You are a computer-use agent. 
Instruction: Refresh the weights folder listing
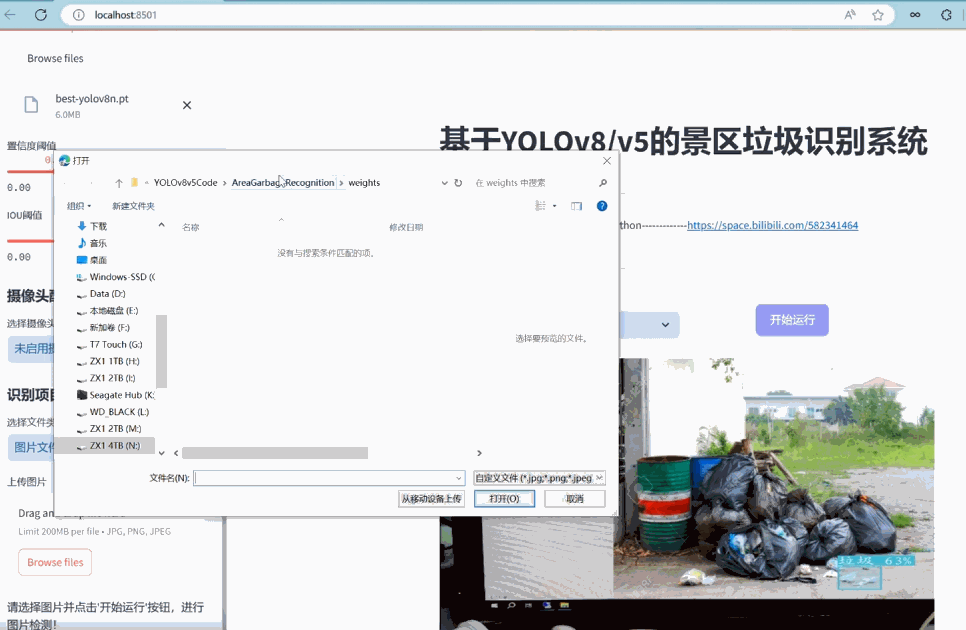tap(459, 182)
